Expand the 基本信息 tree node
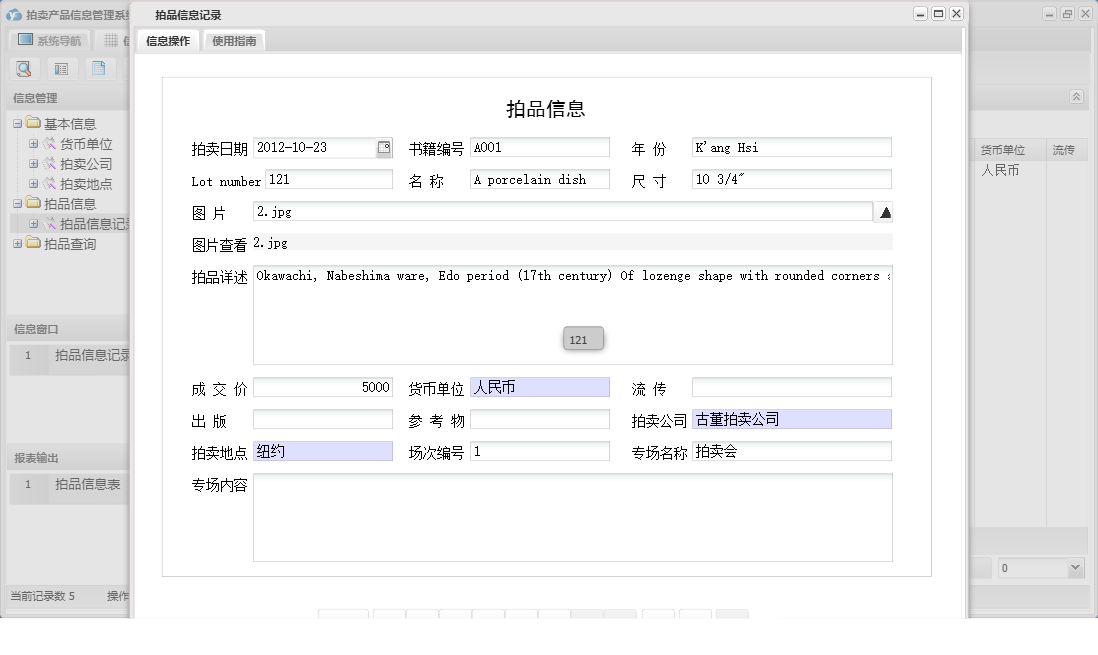This screenshot has height=655, width=1098. [x=19, y=123]
